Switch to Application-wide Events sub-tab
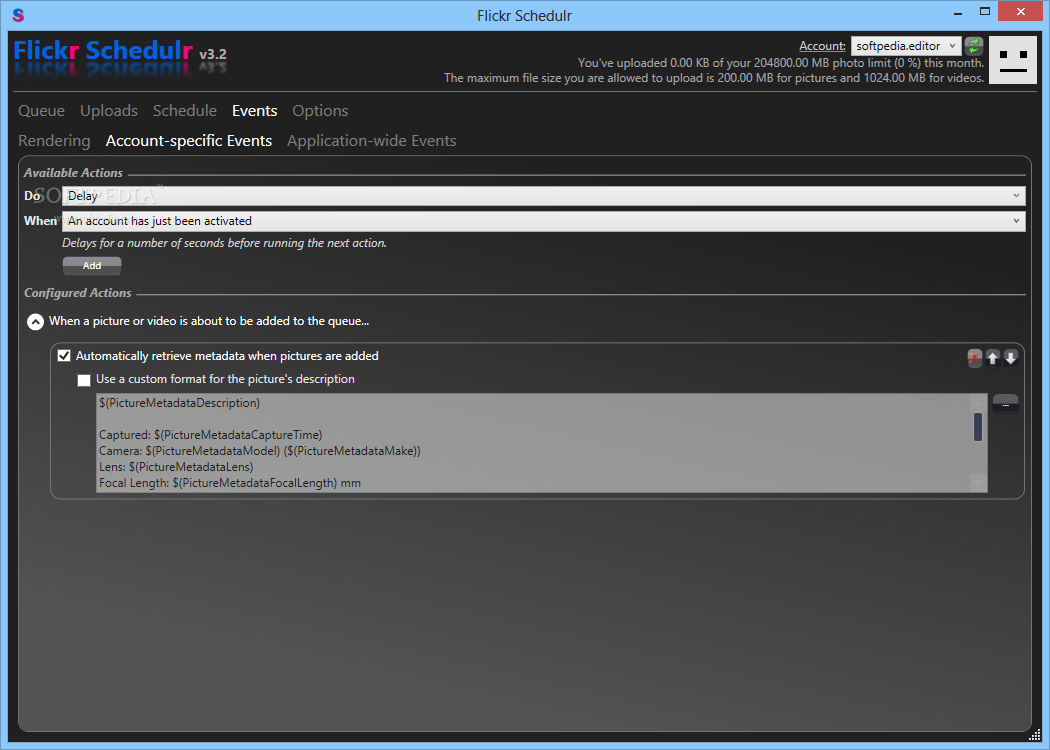This screenshot has width=1050, height=750. (x=372, y=141)
